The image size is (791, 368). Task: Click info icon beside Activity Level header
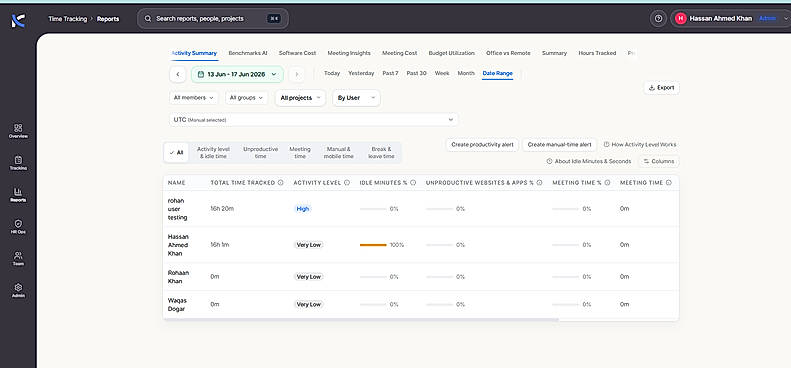(347, 183)
